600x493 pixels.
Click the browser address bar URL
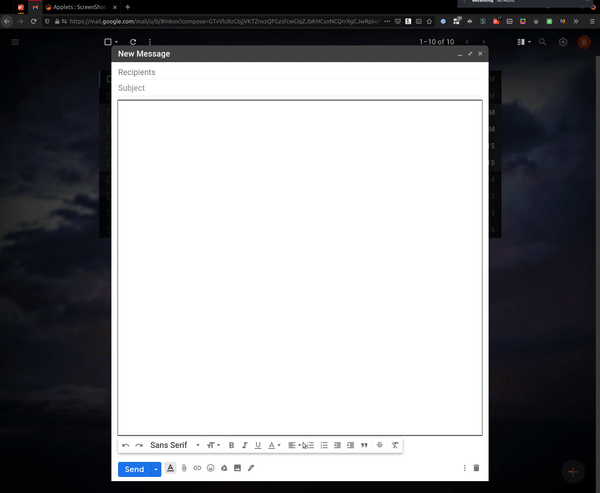224,21
